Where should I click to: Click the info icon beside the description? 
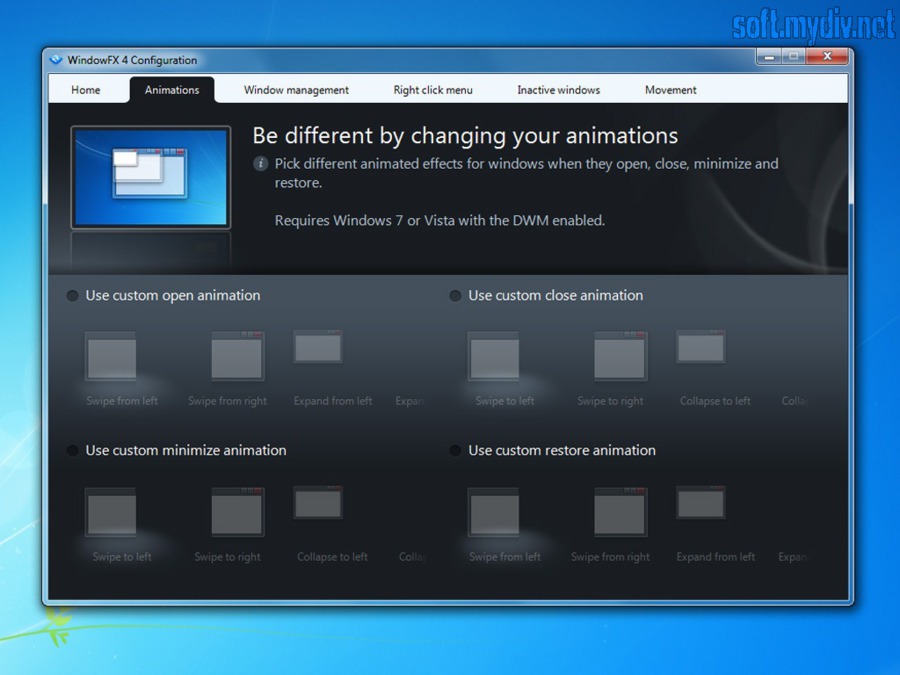(261, 164)
